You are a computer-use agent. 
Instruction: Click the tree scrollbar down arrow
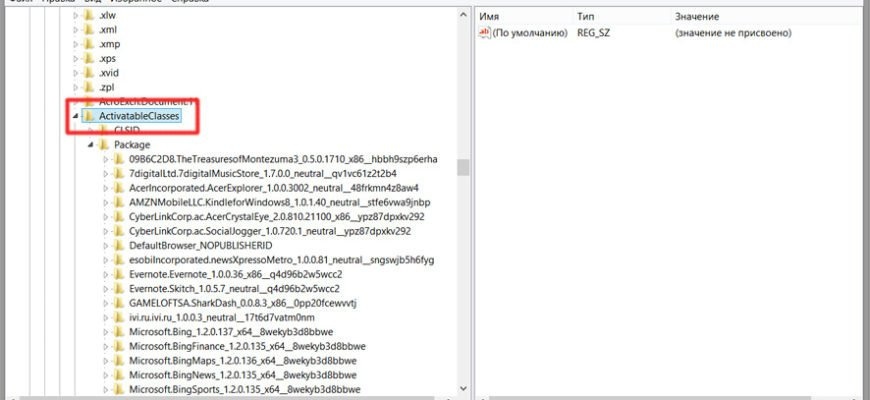(463, 389)
